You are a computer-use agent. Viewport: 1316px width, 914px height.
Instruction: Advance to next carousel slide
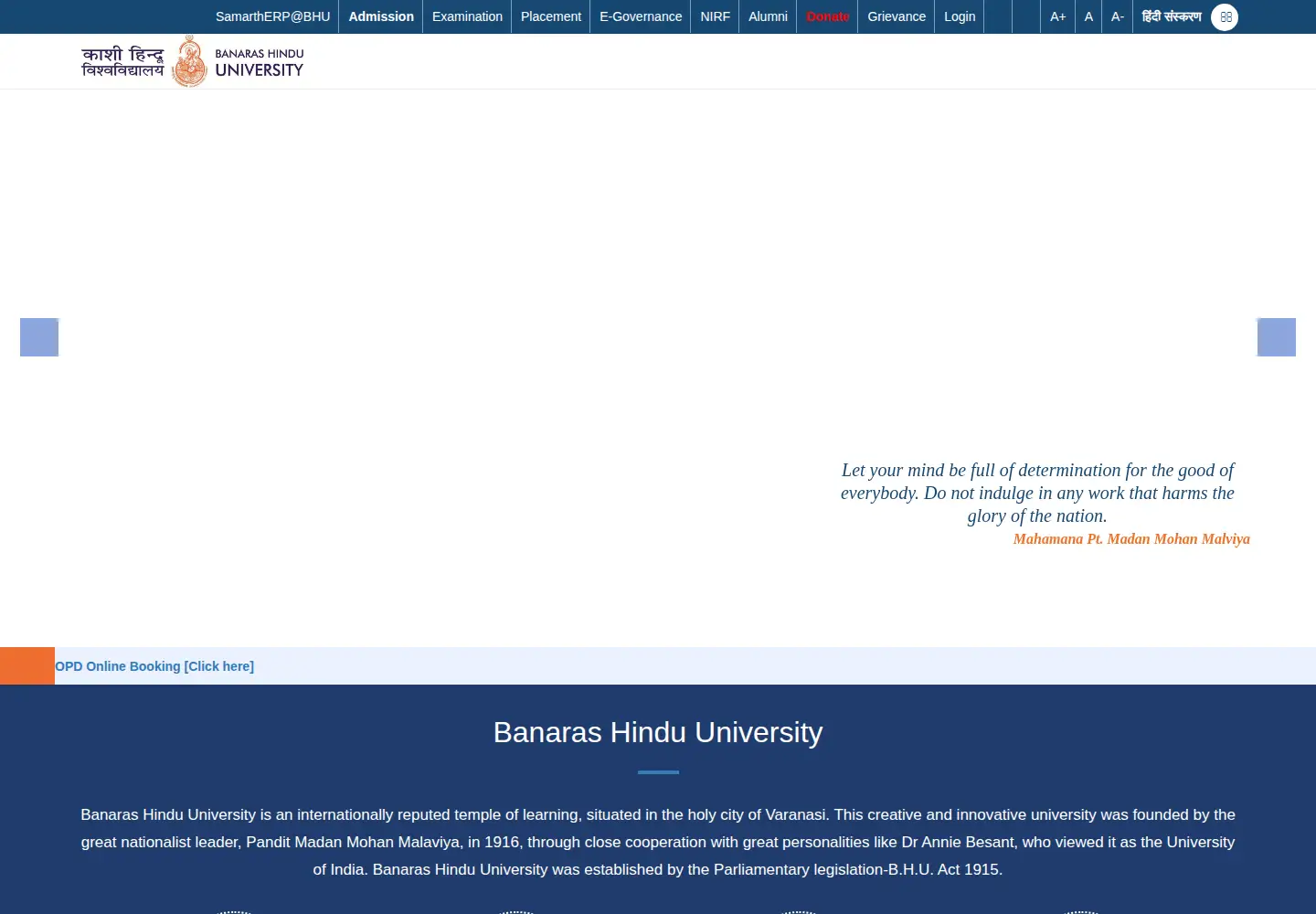pyautogui.click(x=1277, y=337)
